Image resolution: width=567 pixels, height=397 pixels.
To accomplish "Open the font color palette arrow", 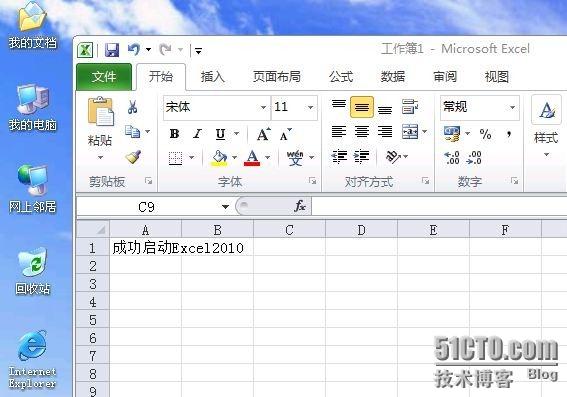I will [x=268, y=157].
